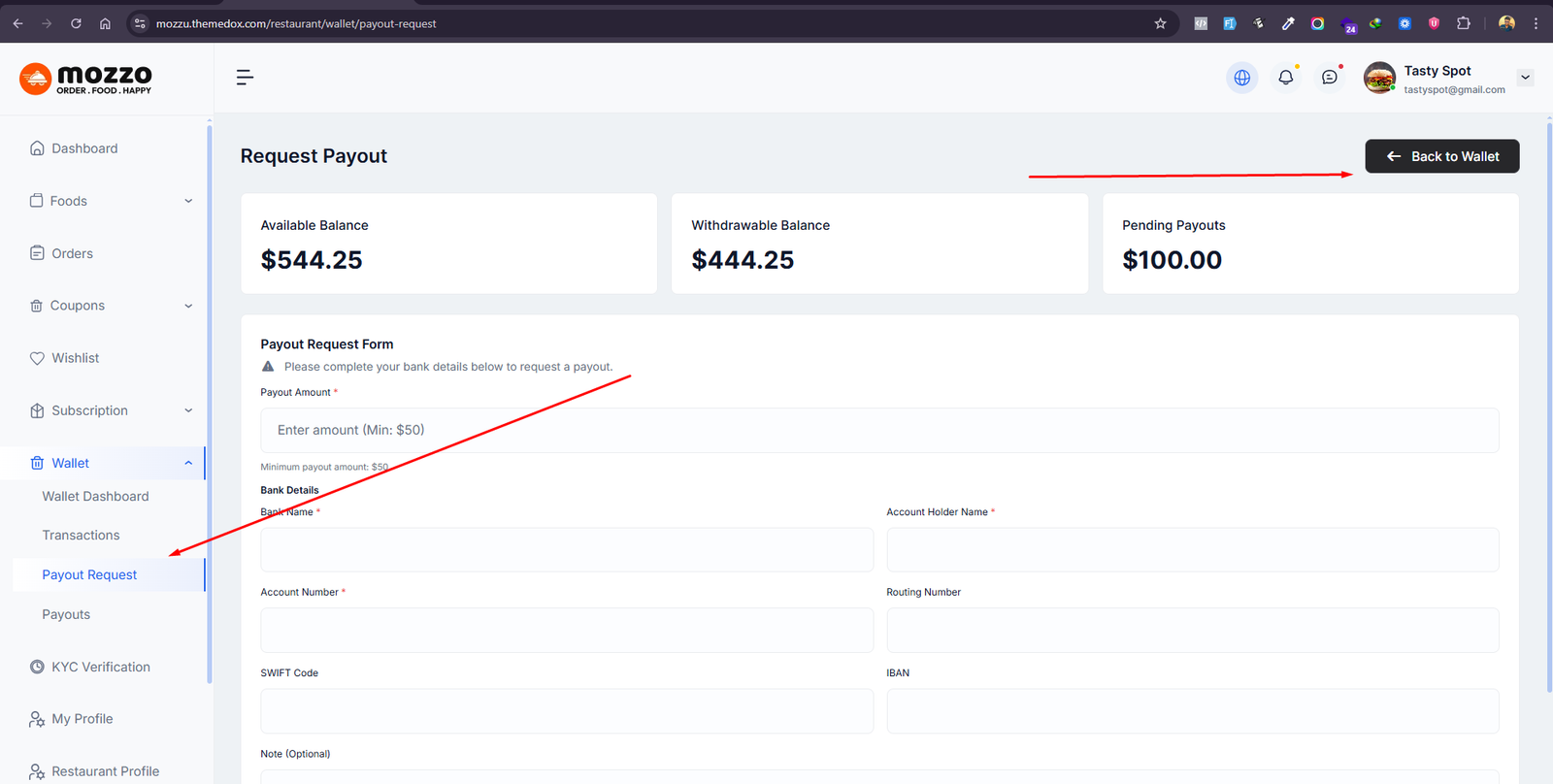Image resolution: width=1553 pixels, height=784 pixels.
Task: Bookmark page with star icon
Action: tap(1160, 23)
